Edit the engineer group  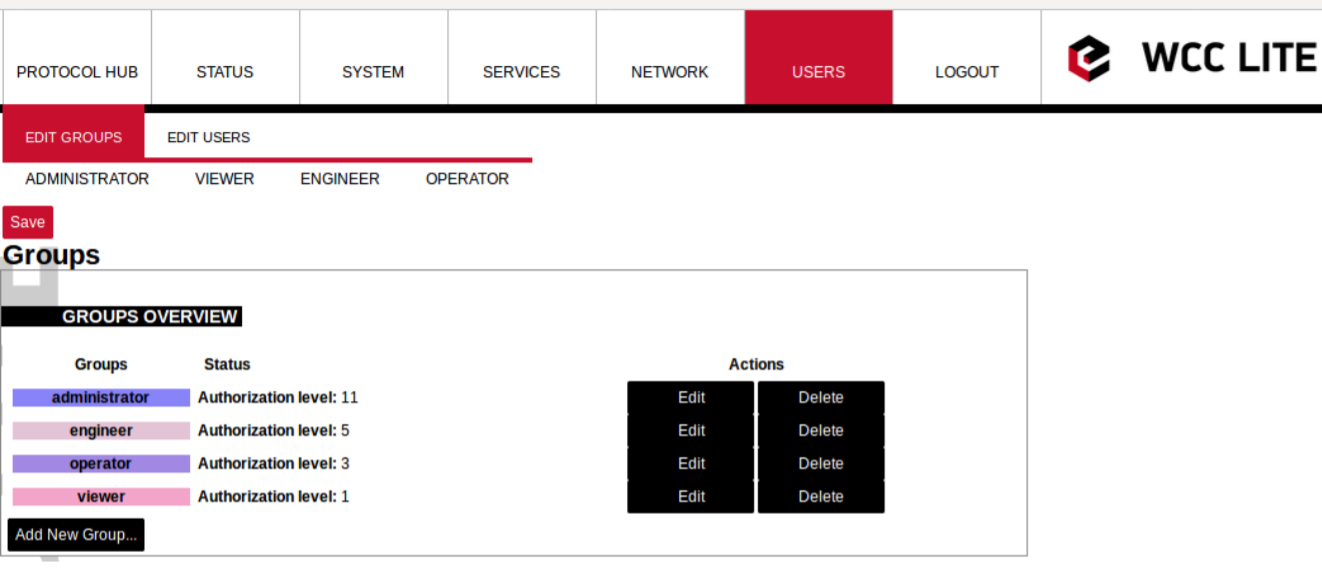pos(691,430)
